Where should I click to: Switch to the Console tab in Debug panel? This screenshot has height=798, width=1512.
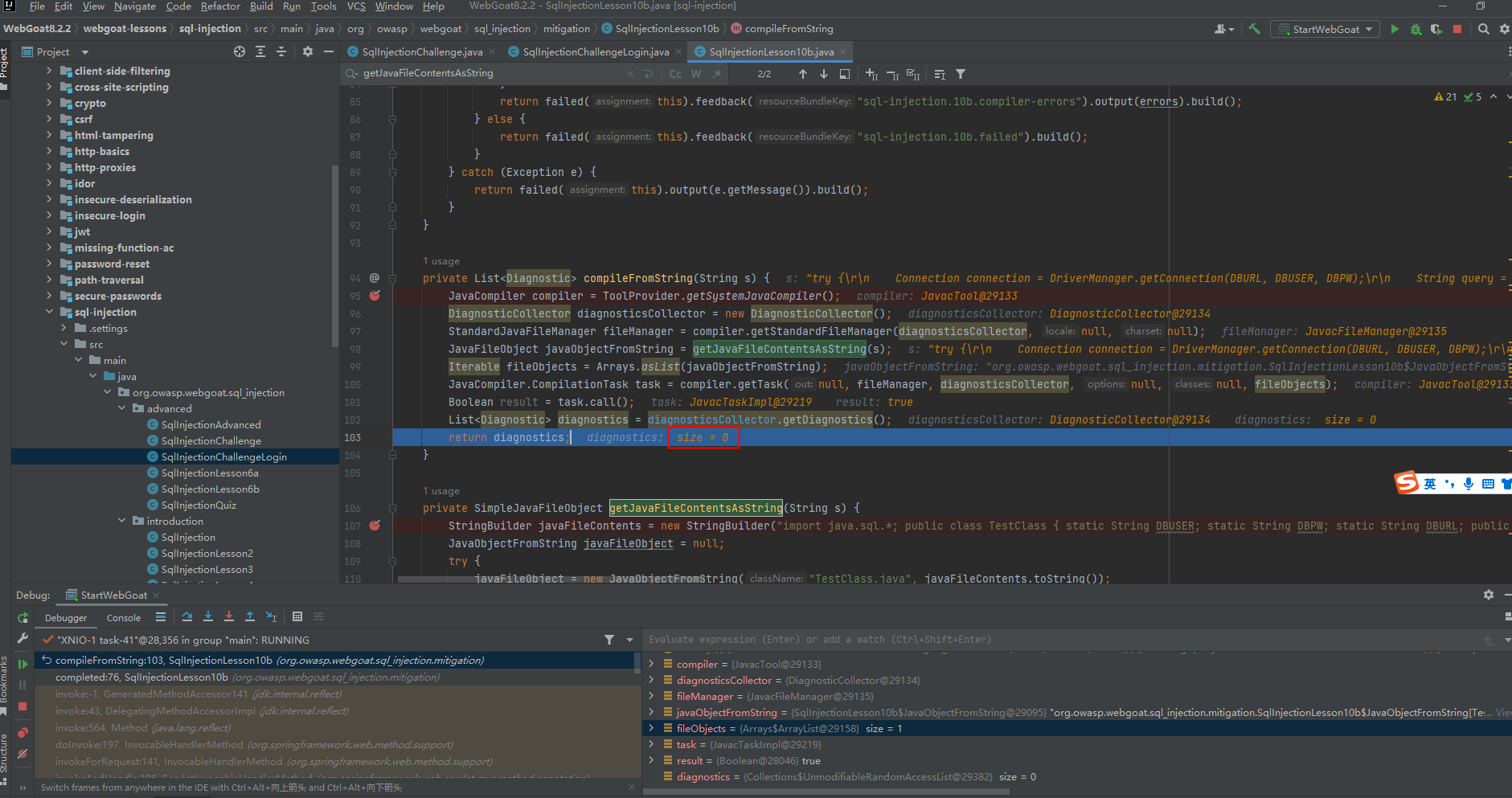click(124, 618)
